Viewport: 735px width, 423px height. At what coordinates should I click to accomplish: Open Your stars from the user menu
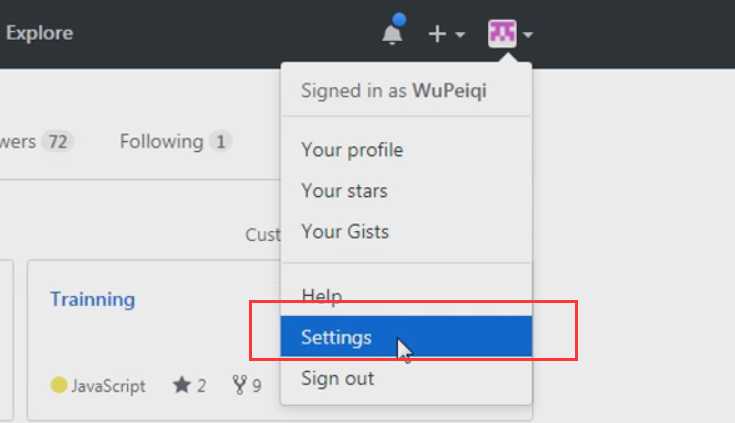(344, 191)
